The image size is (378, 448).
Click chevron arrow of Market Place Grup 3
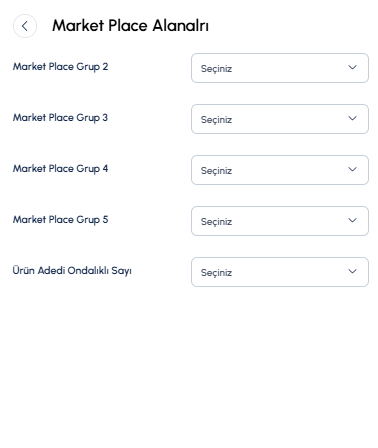(352, 118)
